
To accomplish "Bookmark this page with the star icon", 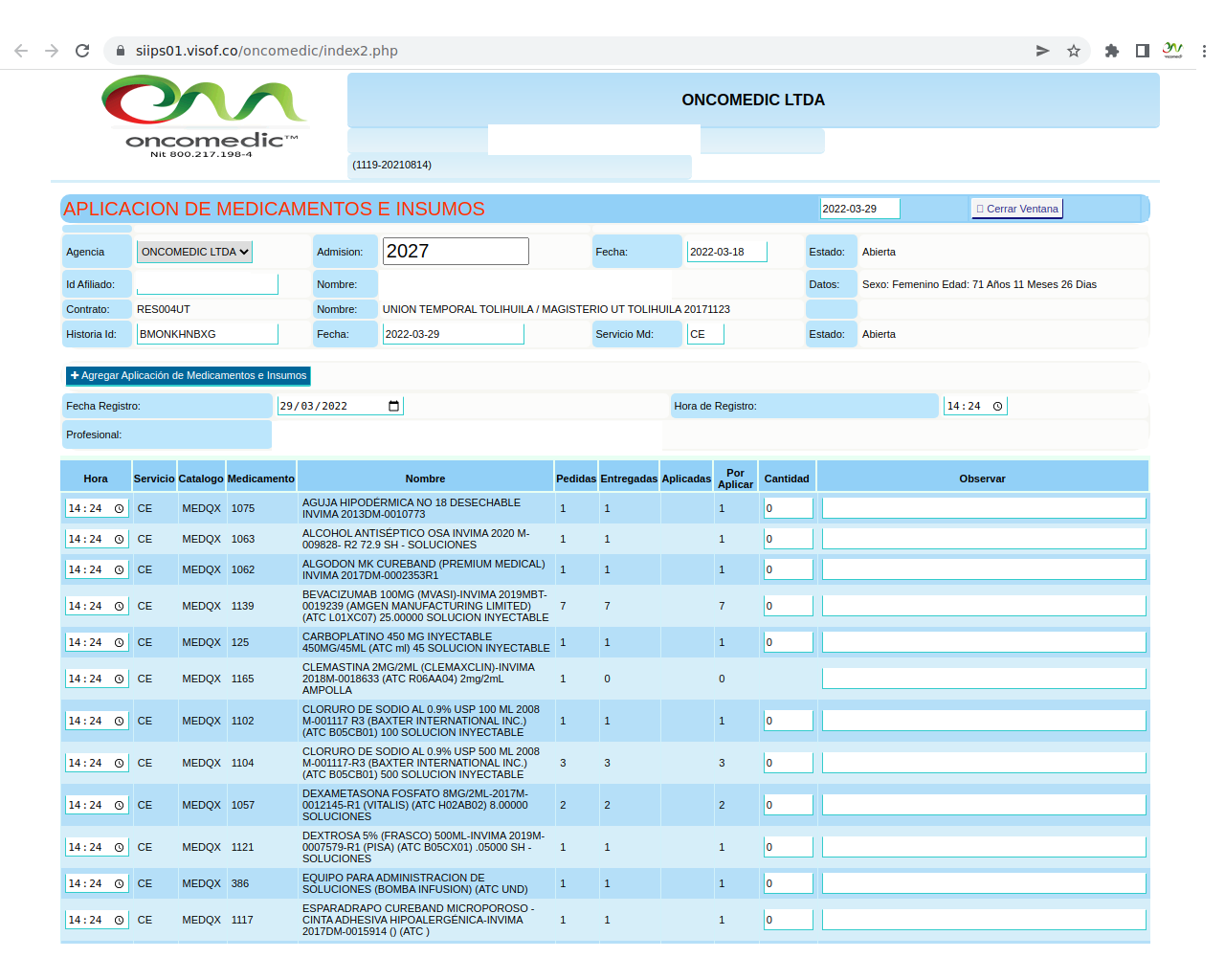I will click(1074, 51).
